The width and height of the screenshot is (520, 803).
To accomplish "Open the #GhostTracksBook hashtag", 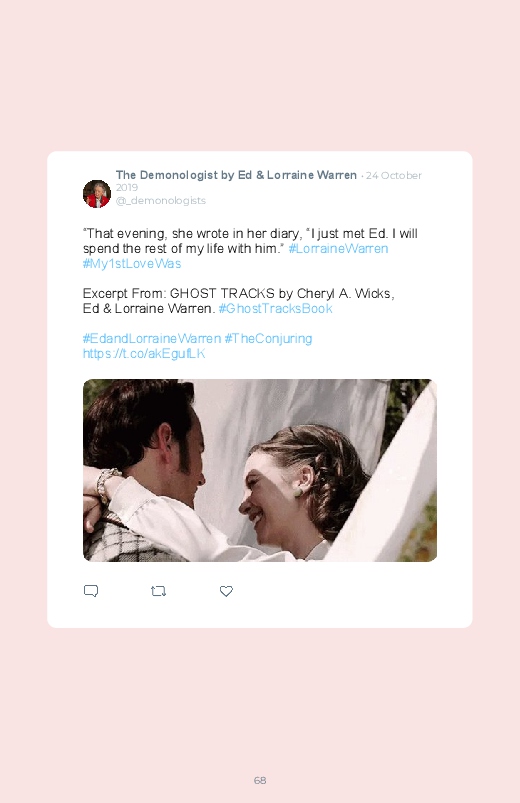I will coord(276,308).
